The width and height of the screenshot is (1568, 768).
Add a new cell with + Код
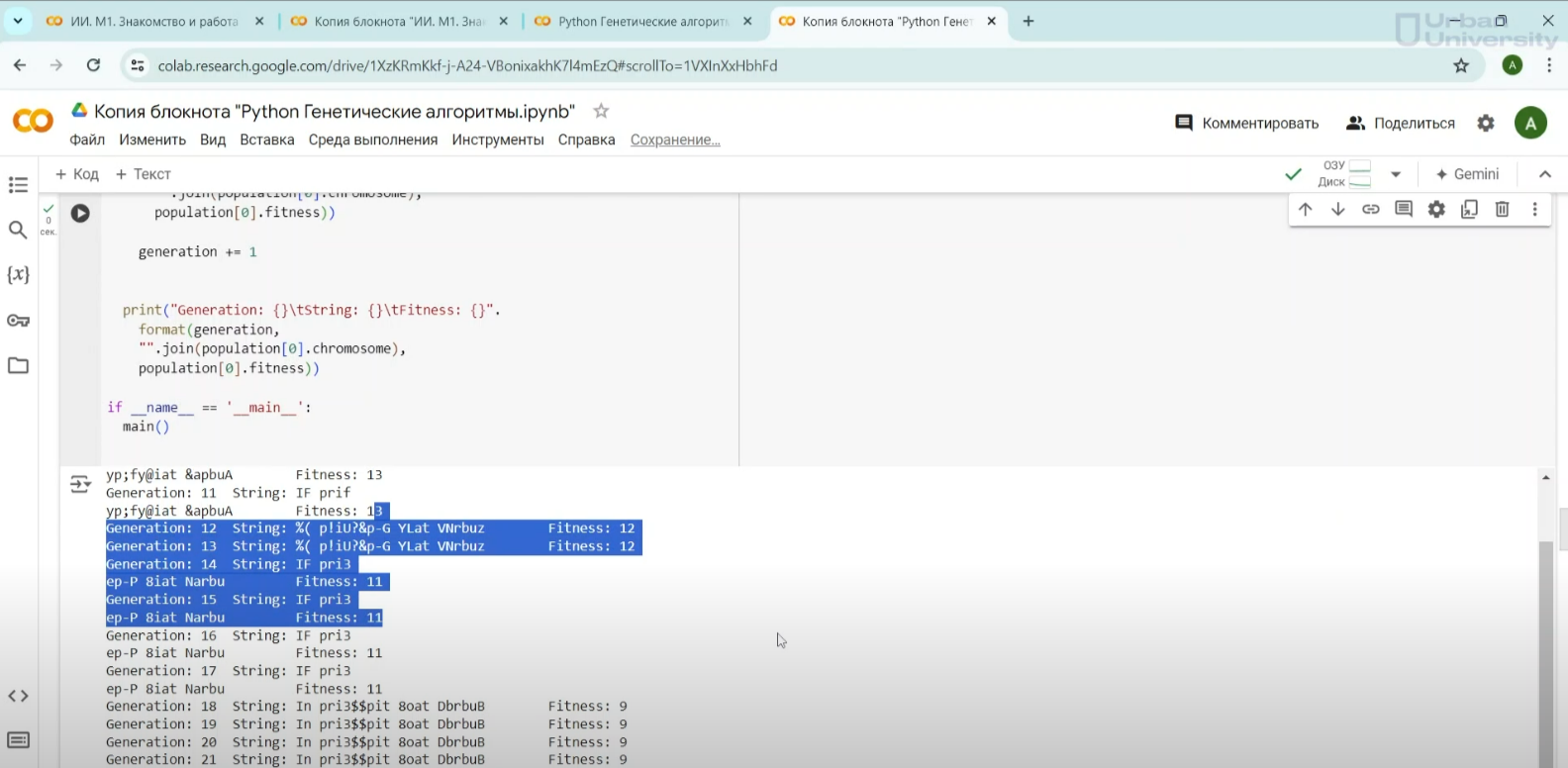[x=77, y=174]
